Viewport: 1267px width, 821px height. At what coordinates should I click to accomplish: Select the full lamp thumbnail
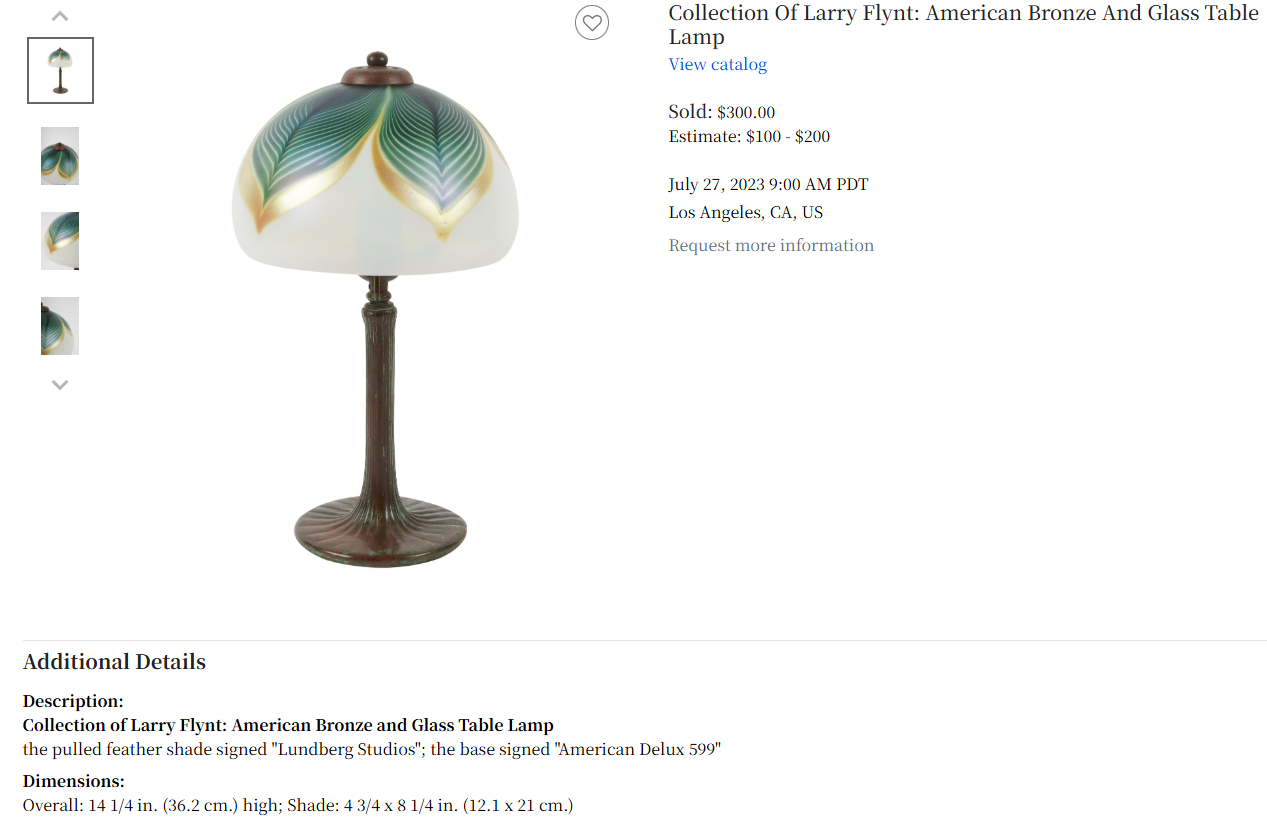click(60, 70)
